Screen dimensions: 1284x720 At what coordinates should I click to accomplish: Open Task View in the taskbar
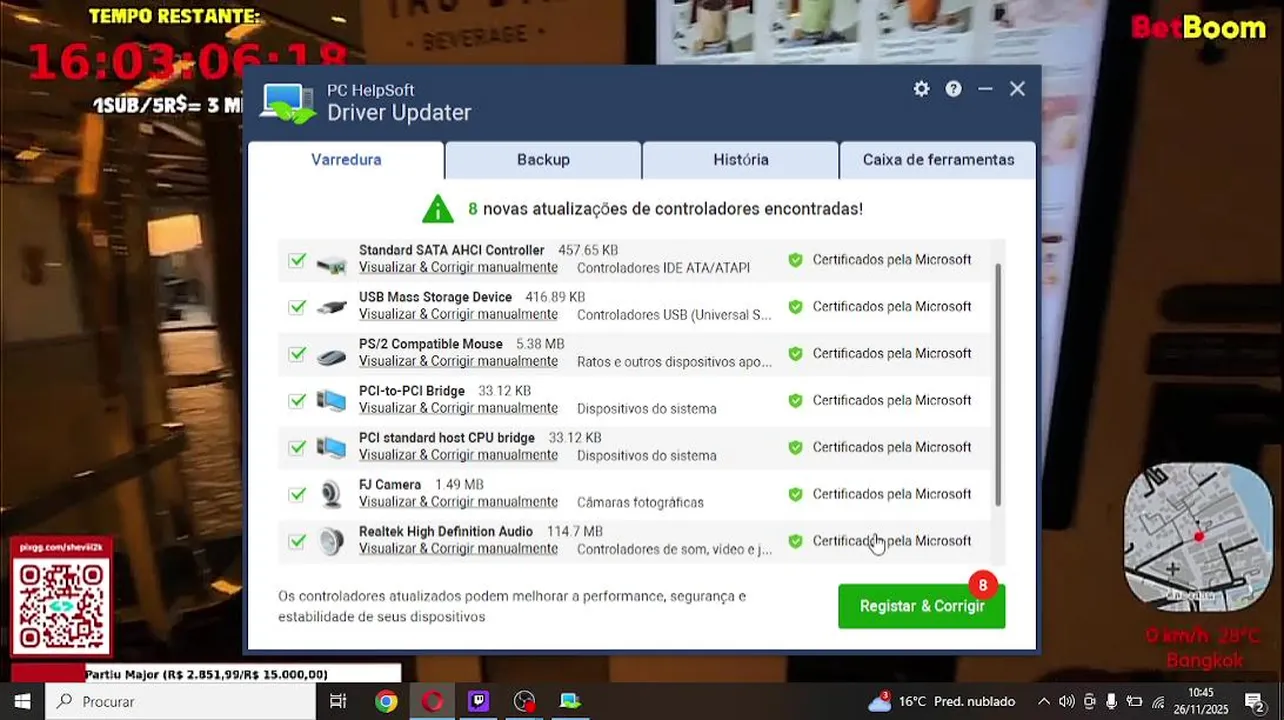pos(338,701)
